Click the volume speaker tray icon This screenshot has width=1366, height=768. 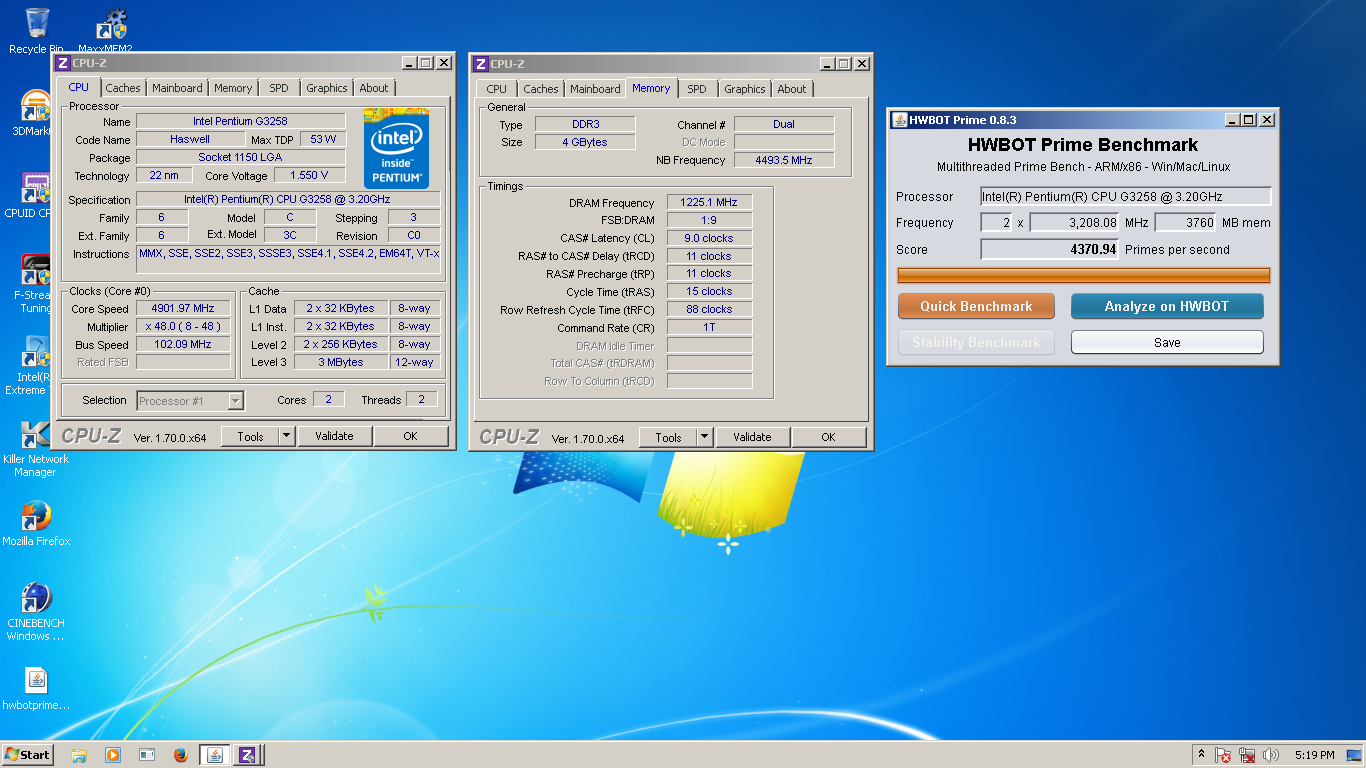point(1271,755)
